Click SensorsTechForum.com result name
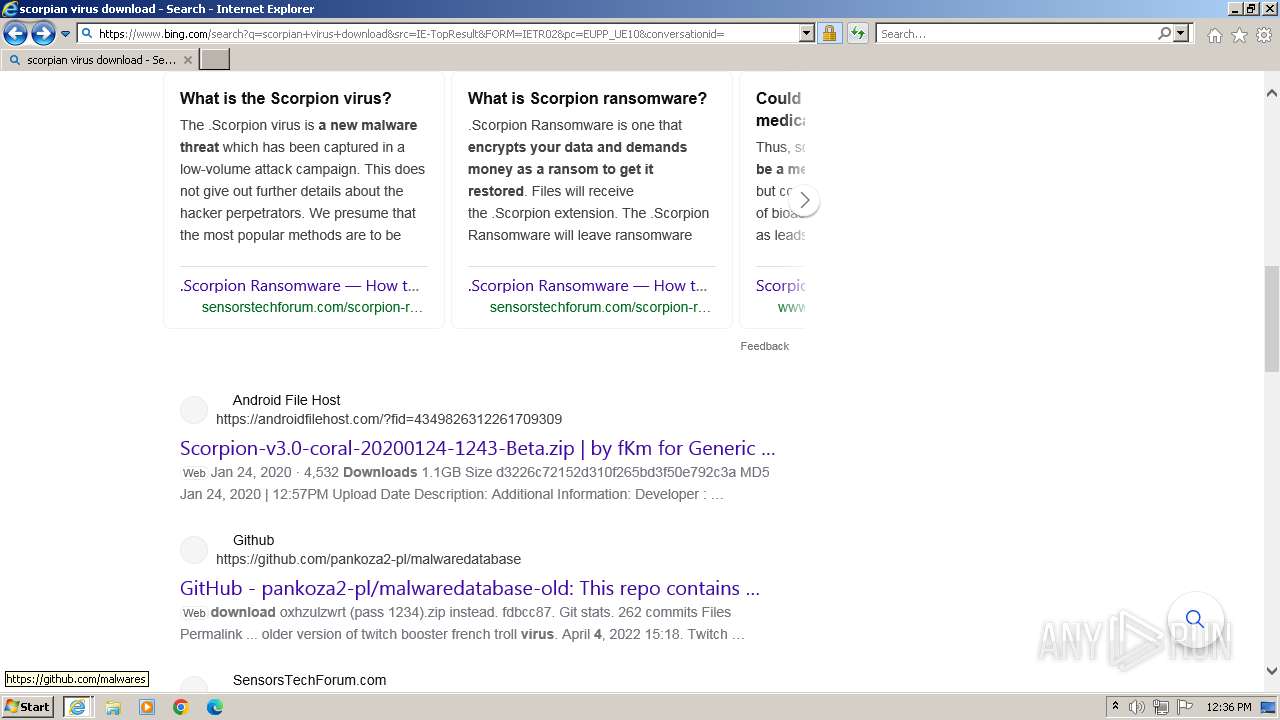The width and height of the screenshot is (1280, 720). pos(309,680)
